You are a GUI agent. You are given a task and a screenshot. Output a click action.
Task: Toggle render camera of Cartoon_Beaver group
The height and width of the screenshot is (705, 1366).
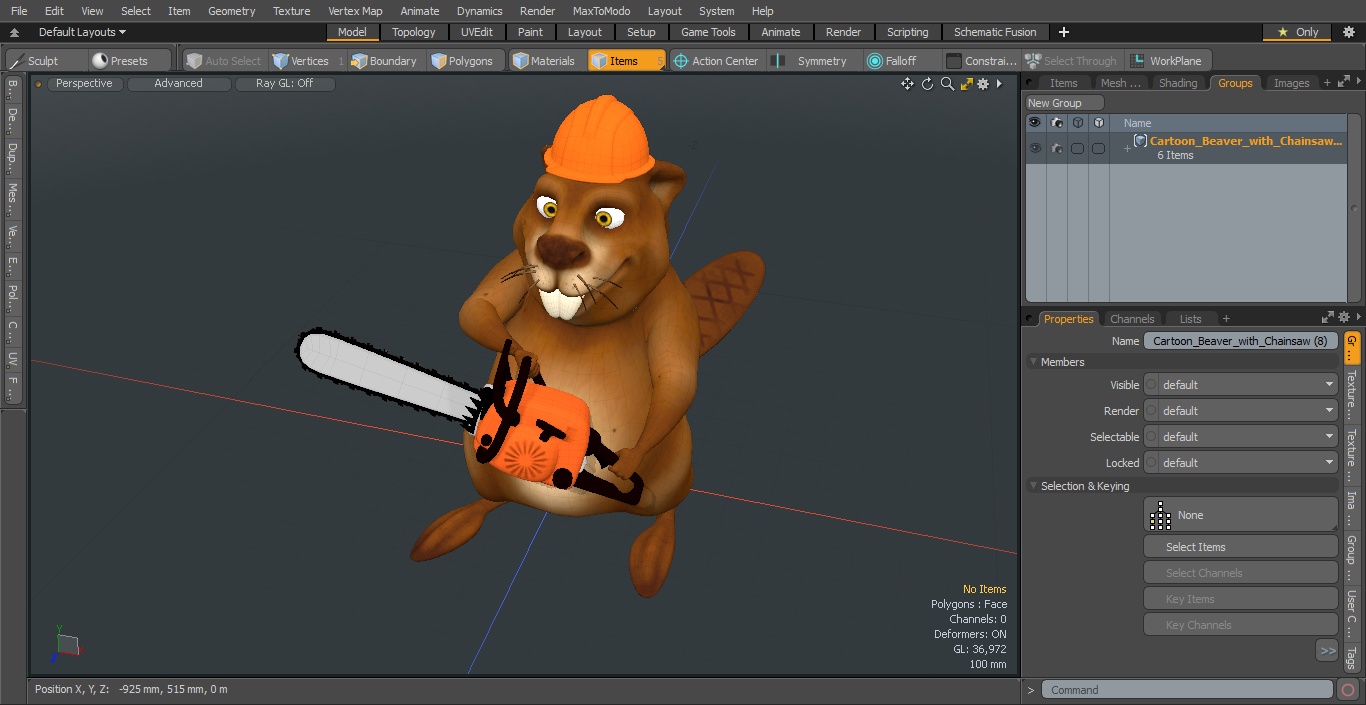point(1057,148)
